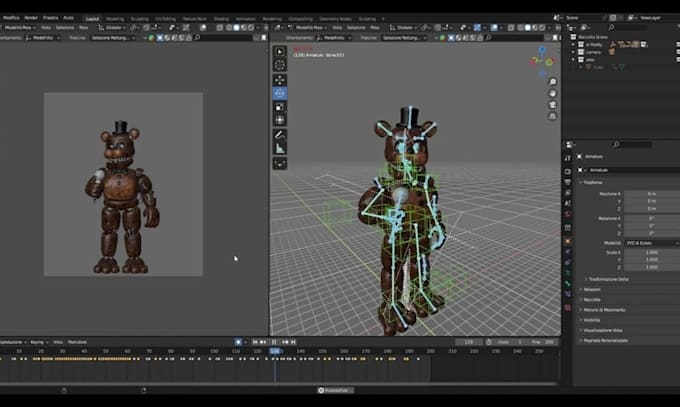Select the Scale tool
This screenshot has height=407, width=680.
(x=280, y=107)
